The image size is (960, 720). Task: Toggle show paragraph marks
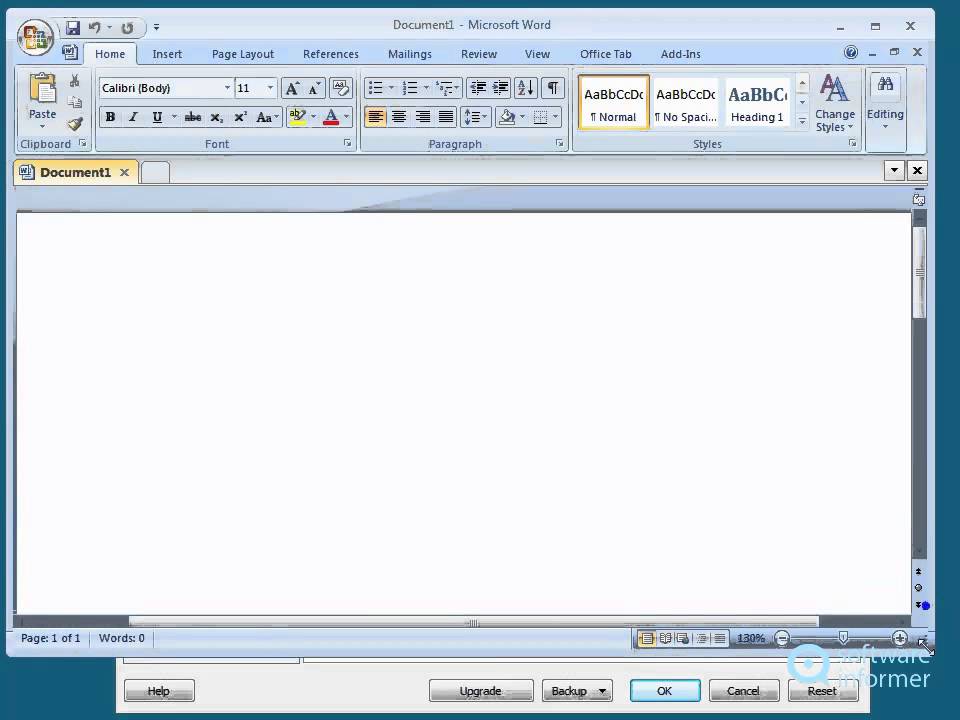click(x=553, y=88)
